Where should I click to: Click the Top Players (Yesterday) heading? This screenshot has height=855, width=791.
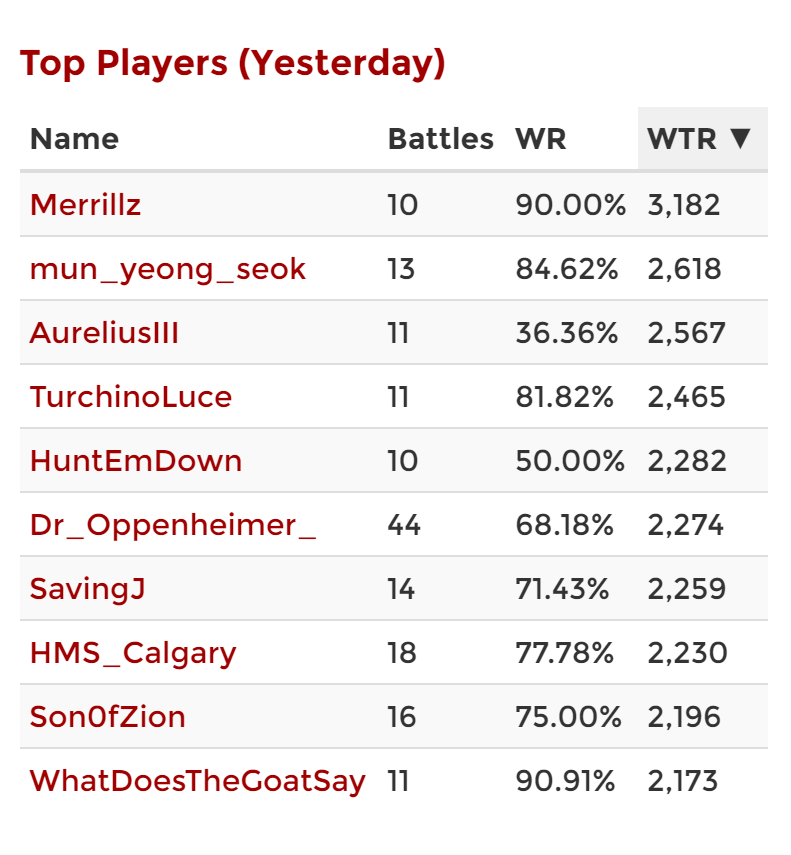click(233, 64)
